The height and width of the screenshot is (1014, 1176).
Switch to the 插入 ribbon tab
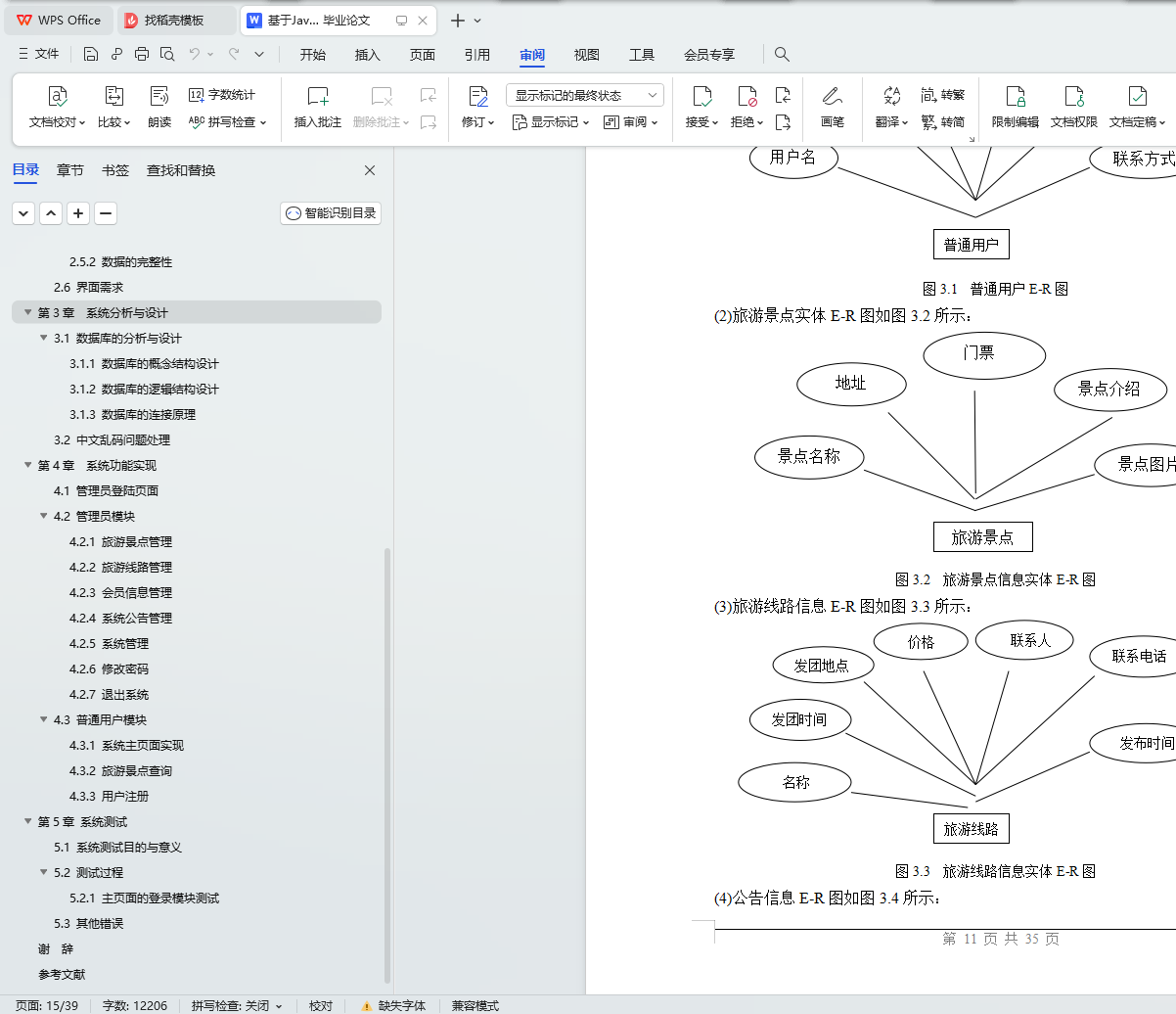click(x=368, y=55)
